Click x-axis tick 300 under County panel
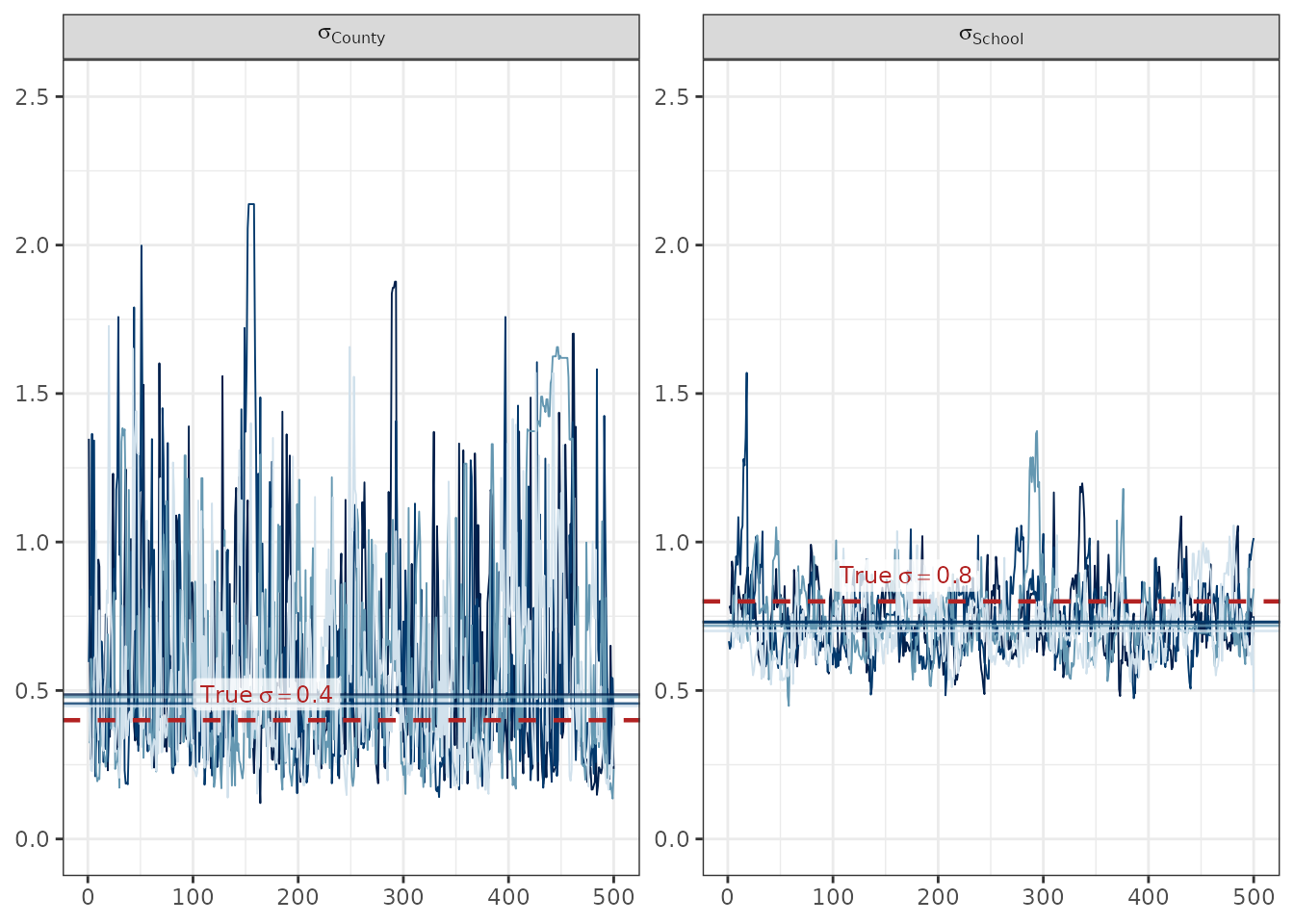Image resolution: width=1294 pixels, height=924 pixels. [x=402, y=897]
